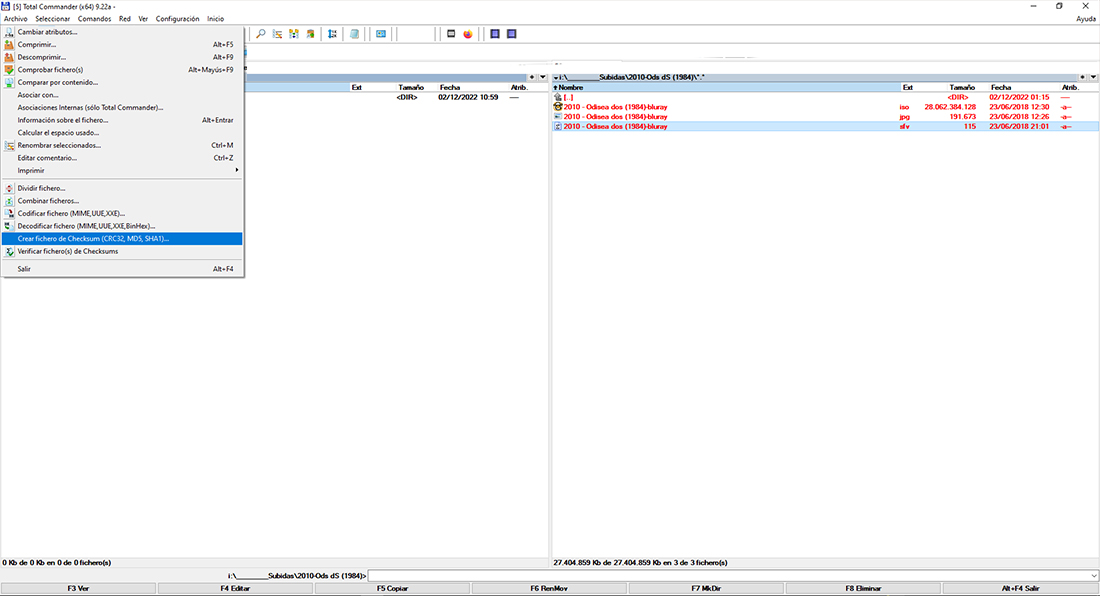This screenshot has width=1100, height=596.
Task: Select Comparar por contenido menu entry
Action: 122,82
